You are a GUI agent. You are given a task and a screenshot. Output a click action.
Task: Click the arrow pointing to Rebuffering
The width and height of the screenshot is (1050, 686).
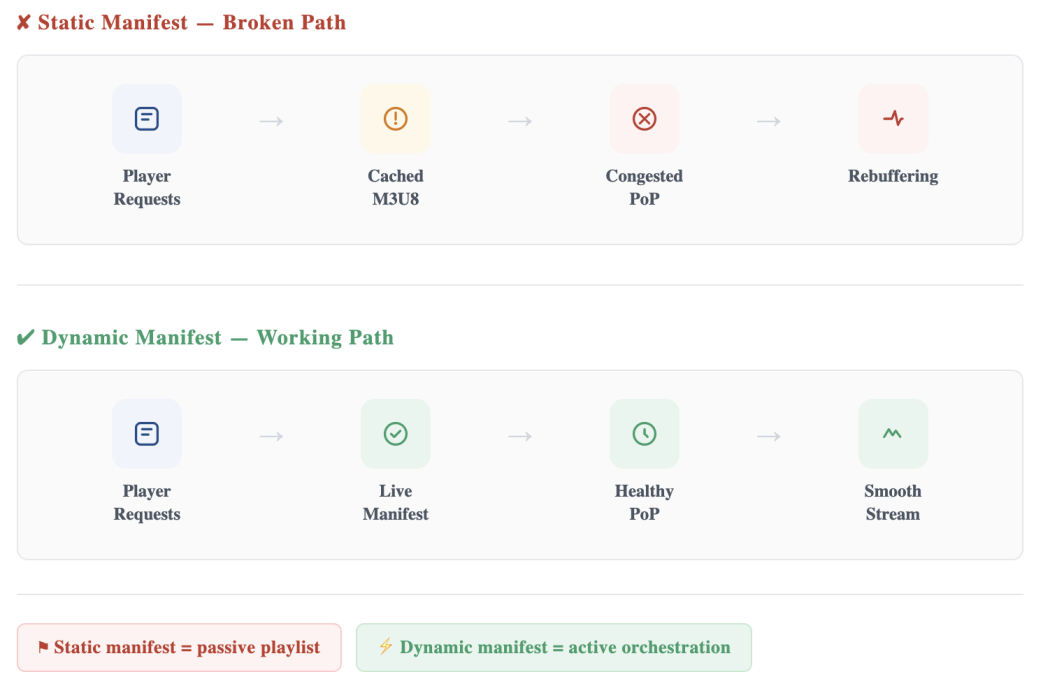[769, 121]
